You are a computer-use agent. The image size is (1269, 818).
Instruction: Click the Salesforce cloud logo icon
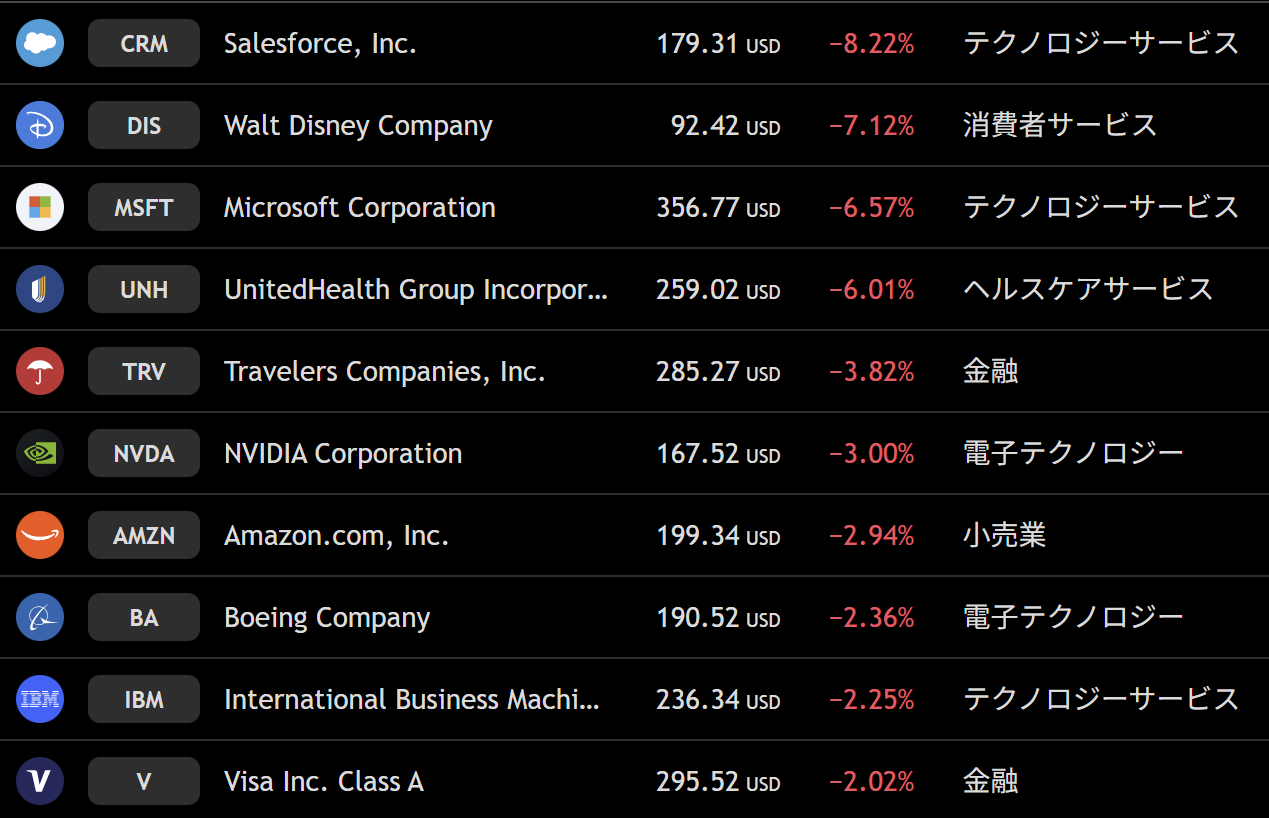click(x=40, y=44)
